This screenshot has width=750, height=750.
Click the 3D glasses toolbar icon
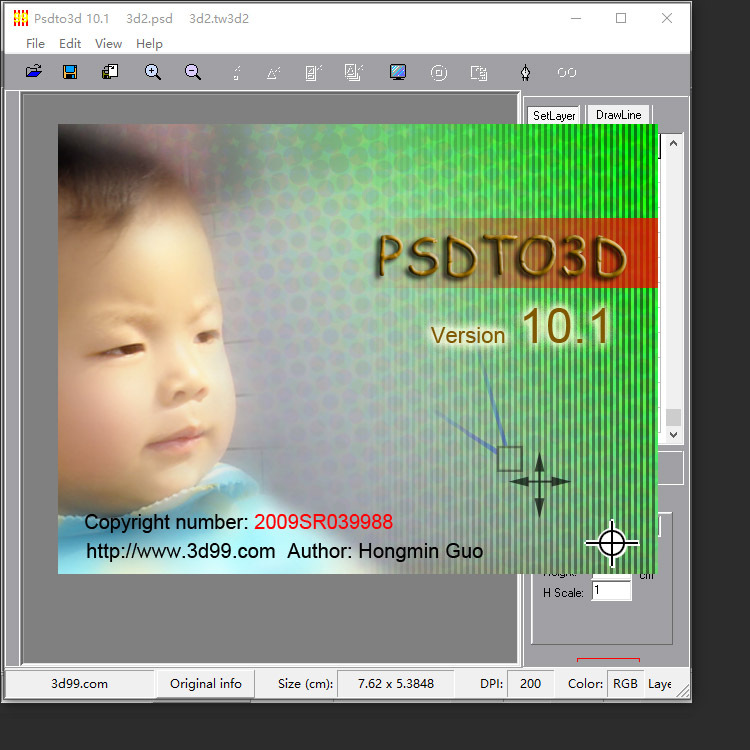[x=567, y=72]
